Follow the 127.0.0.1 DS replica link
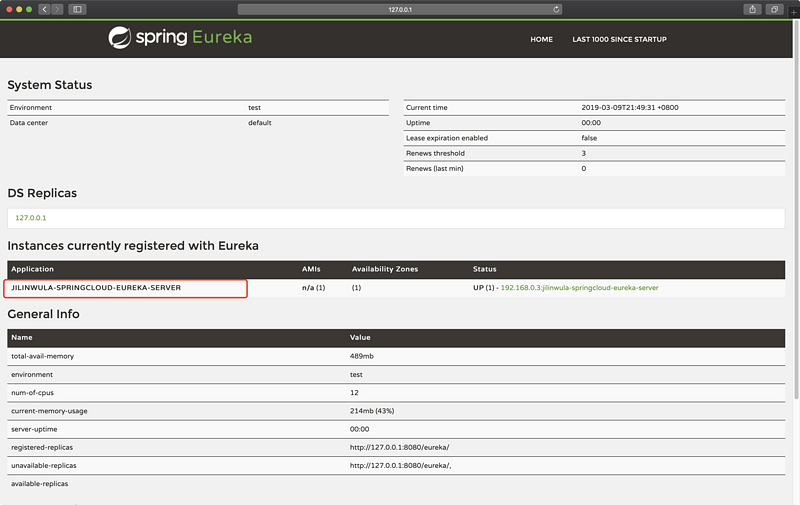 pyautogui.click(x=31, y=218)
